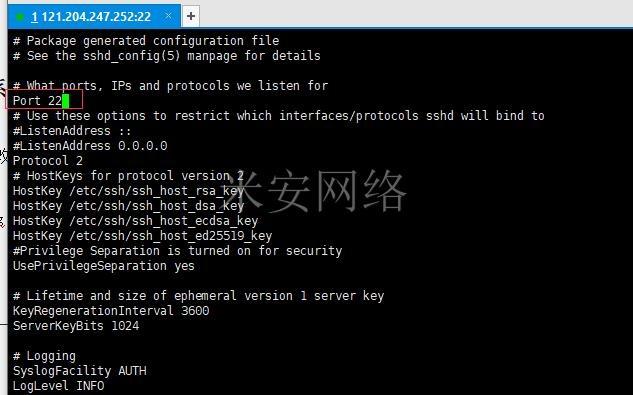This screenshot has height=395, width=633.
Task: Click the ssh_host_dsa_key HostKey line
Action: pyautogui.click(x=128, y=206)
